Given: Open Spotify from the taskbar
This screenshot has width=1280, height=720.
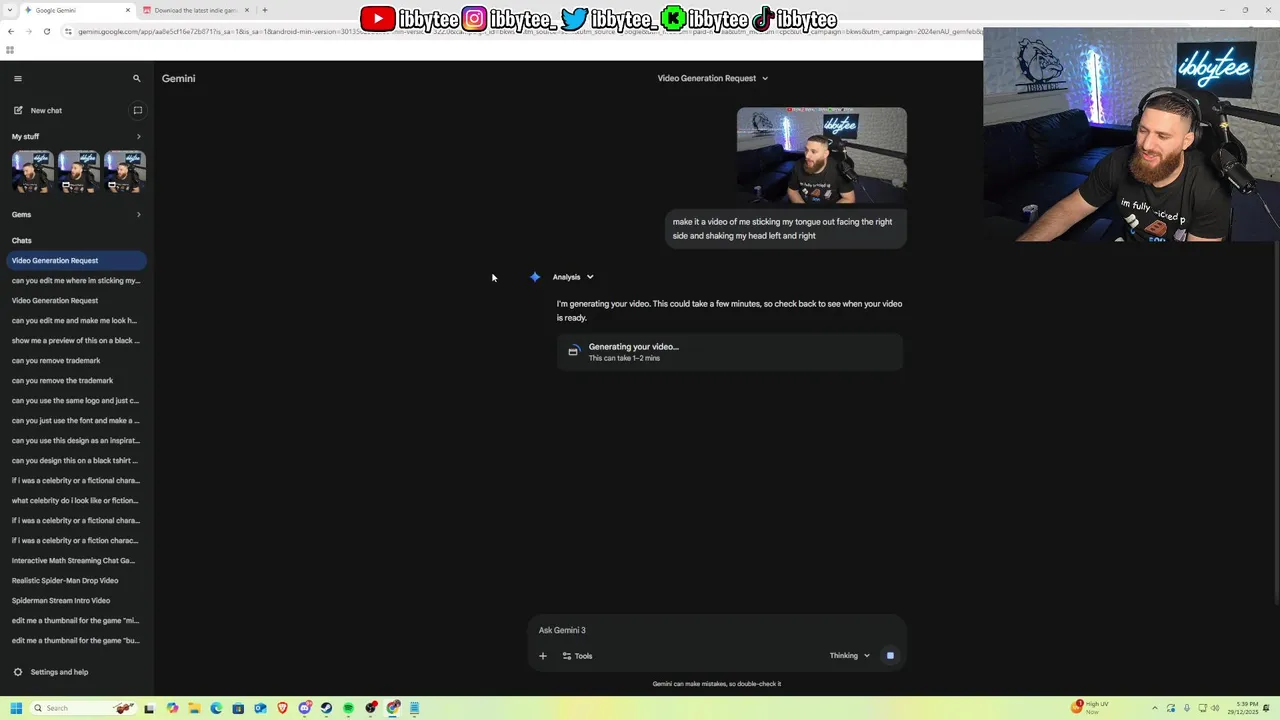Looking at the screenshot, I should click(348, 708).
